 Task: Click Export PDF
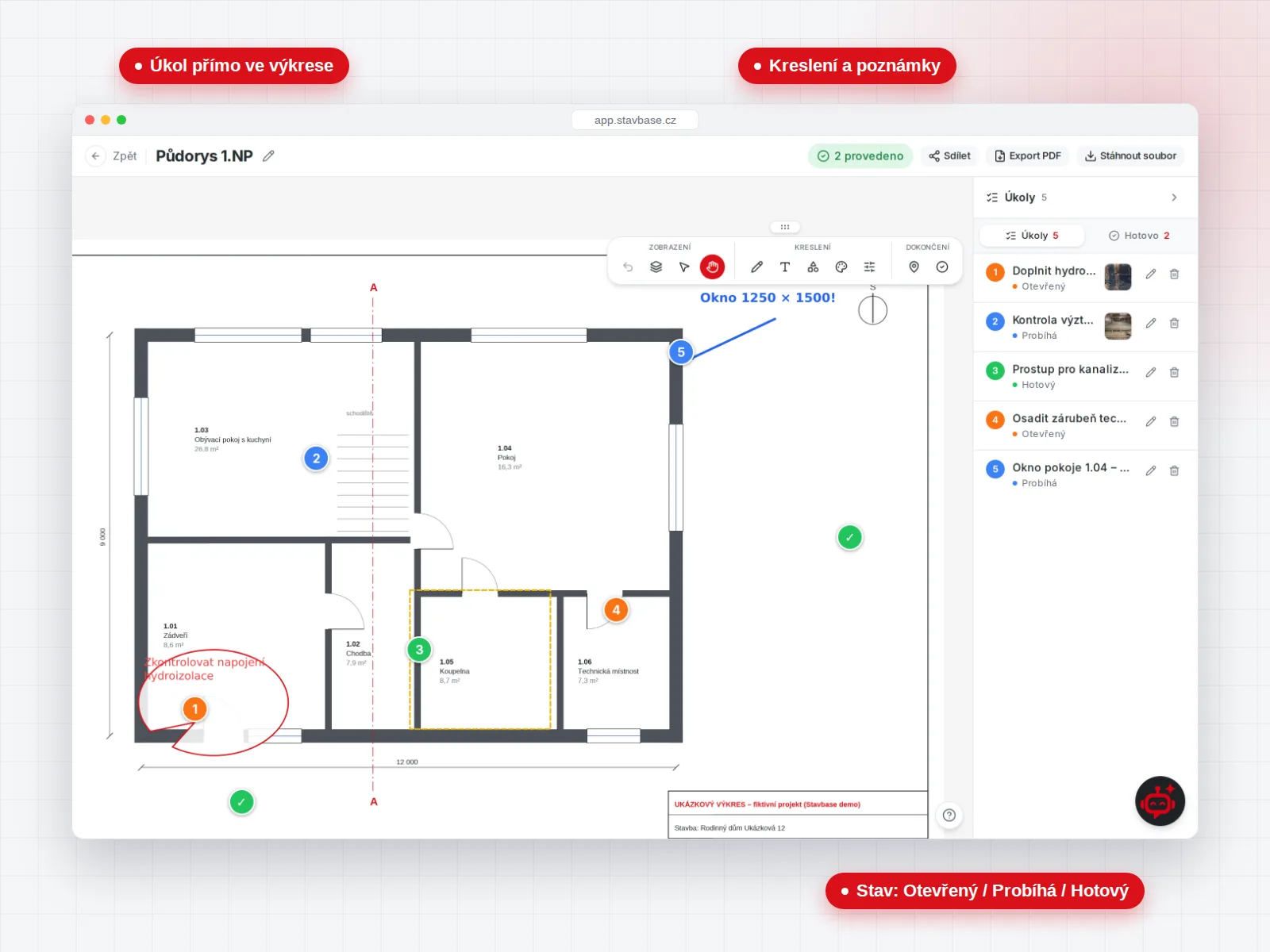point(1028,156)
